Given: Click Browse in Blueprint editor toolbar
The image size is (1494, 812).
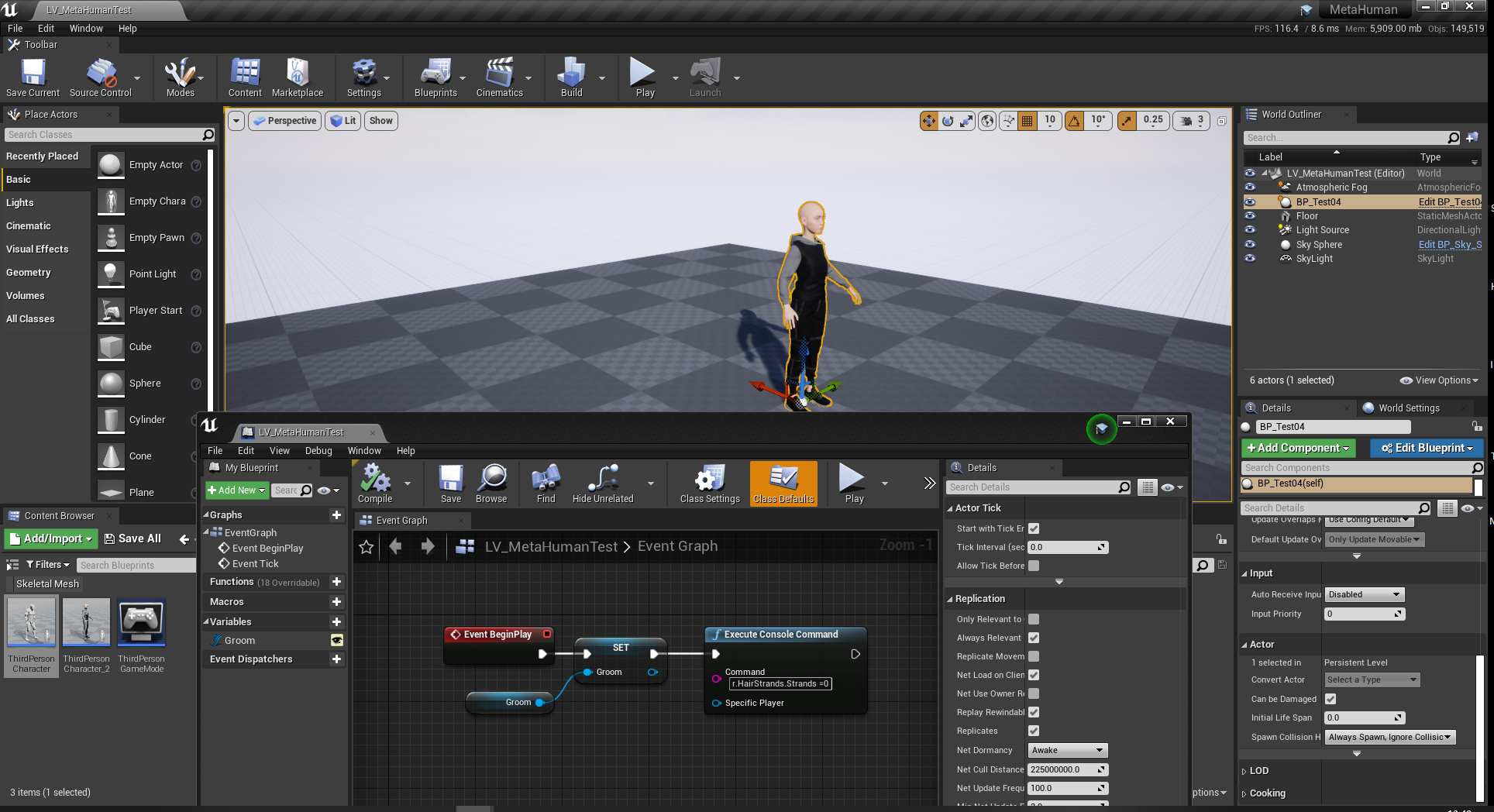Looking at the screenshot, I should click(491, 483).
